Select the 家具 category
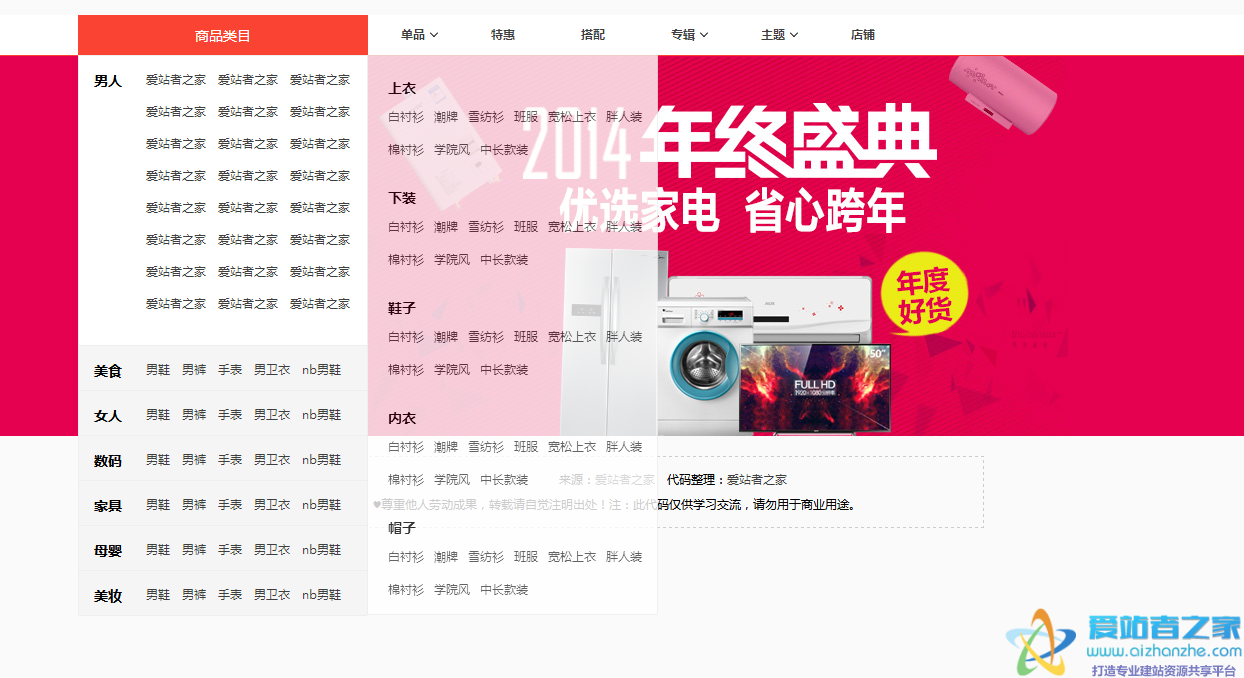 [108, 506]
